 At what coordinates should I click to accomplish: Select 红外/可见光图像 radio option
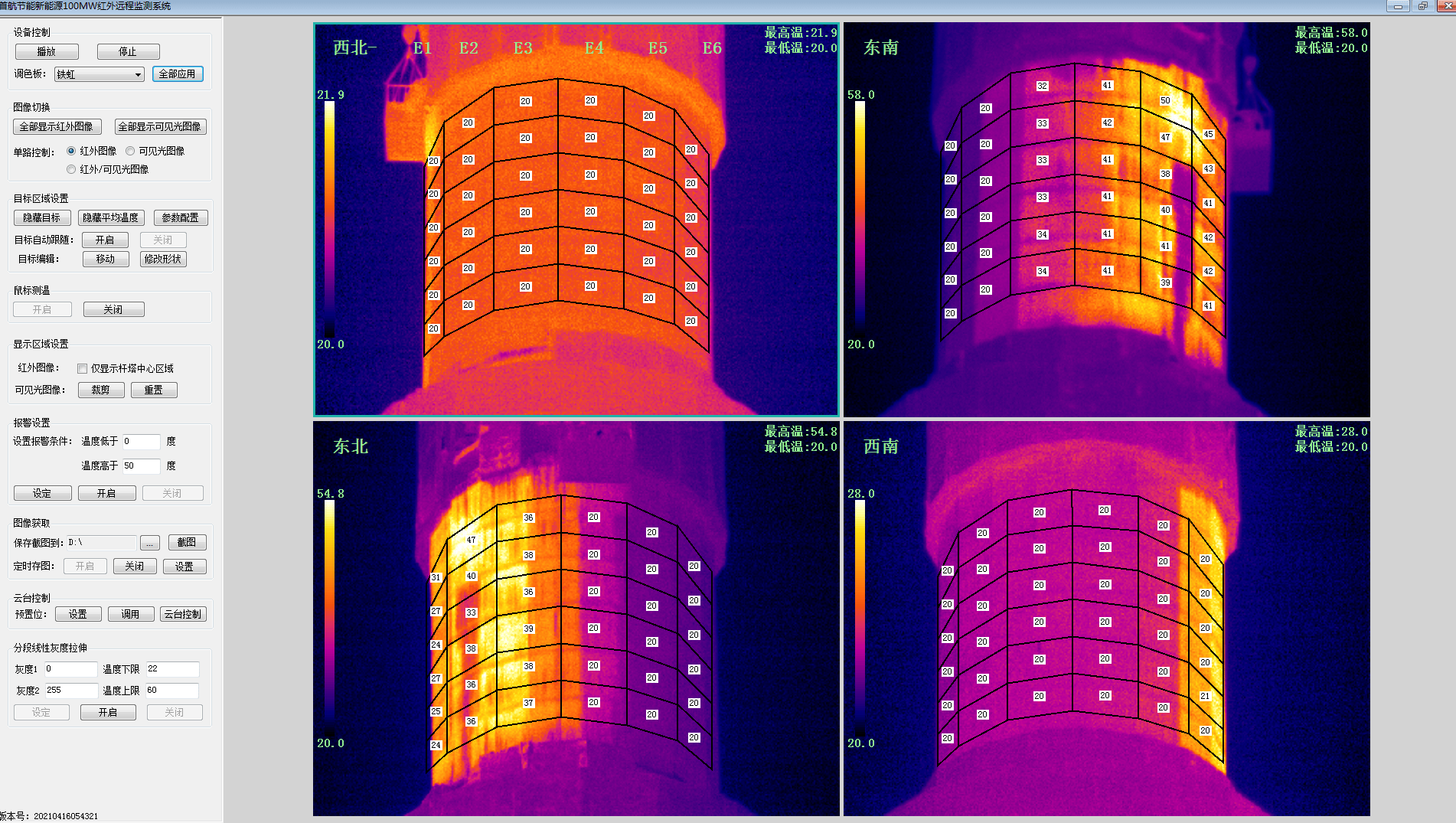click(x=71, y=169)
